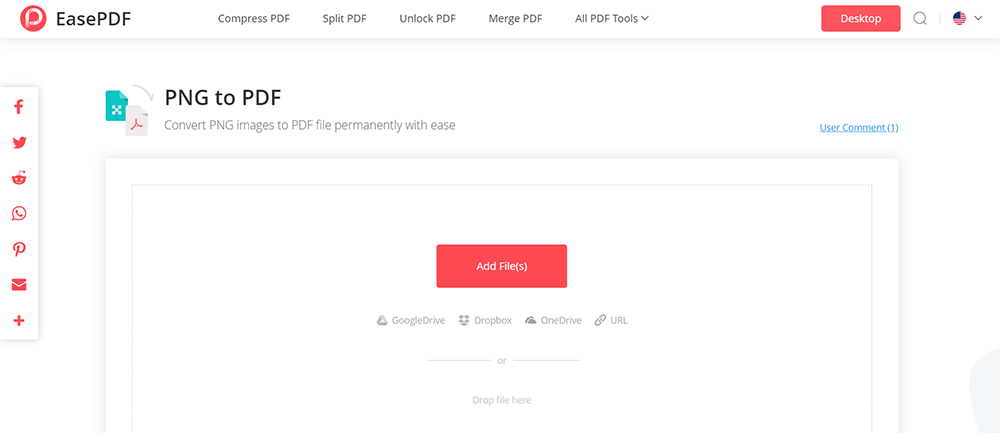Share page via WhatsApp
The height and width of the screenshot is (433, 1000).
[19, 214]
